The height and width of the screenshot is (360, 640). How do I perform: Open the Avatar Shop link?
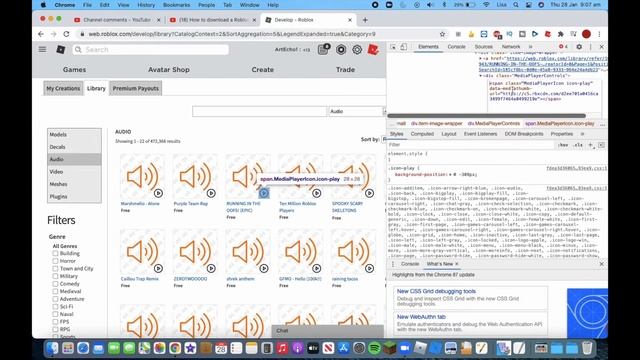point(169,70)
